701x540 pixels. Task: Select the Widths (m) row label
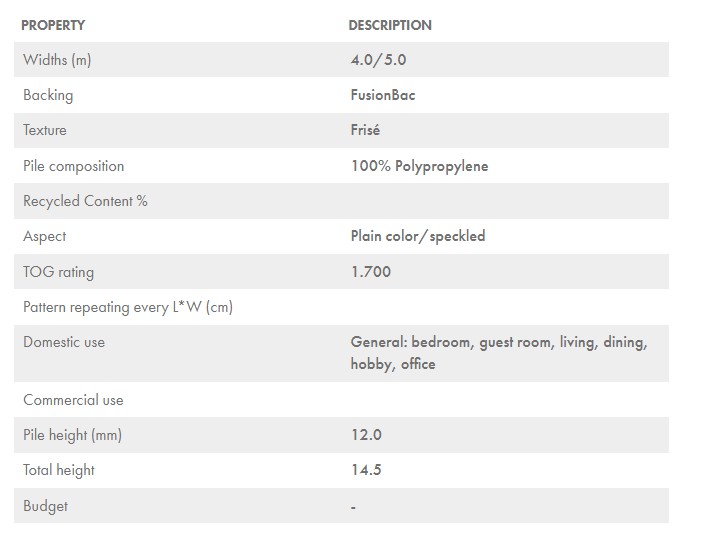pyautogui.click(x=57, y=60)
